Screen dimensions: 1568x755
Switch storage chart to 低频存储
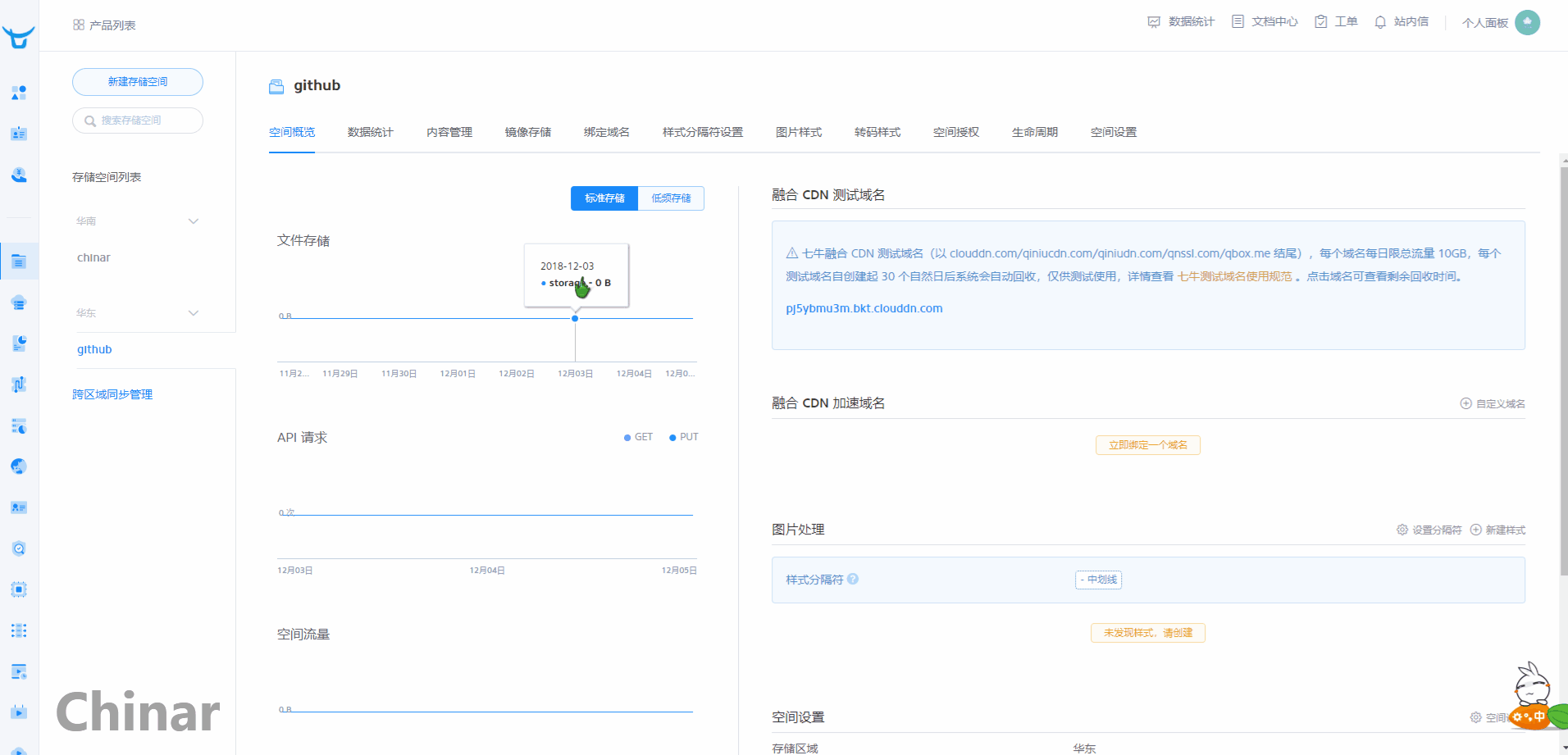pos(671,198)
